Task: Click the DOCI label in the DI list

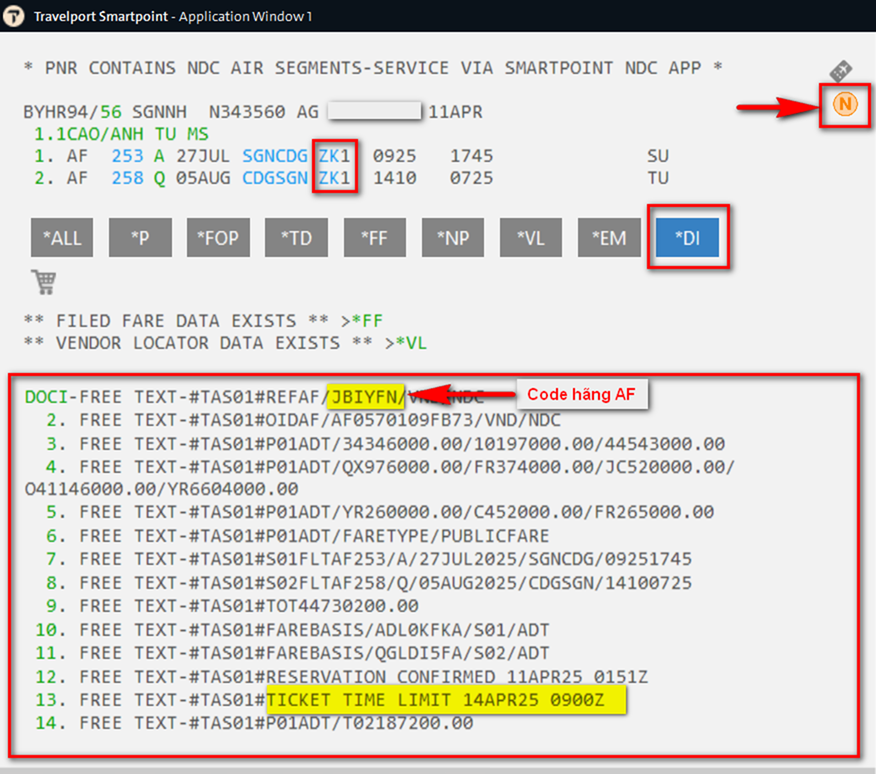Action: click(x=46, y=397)
